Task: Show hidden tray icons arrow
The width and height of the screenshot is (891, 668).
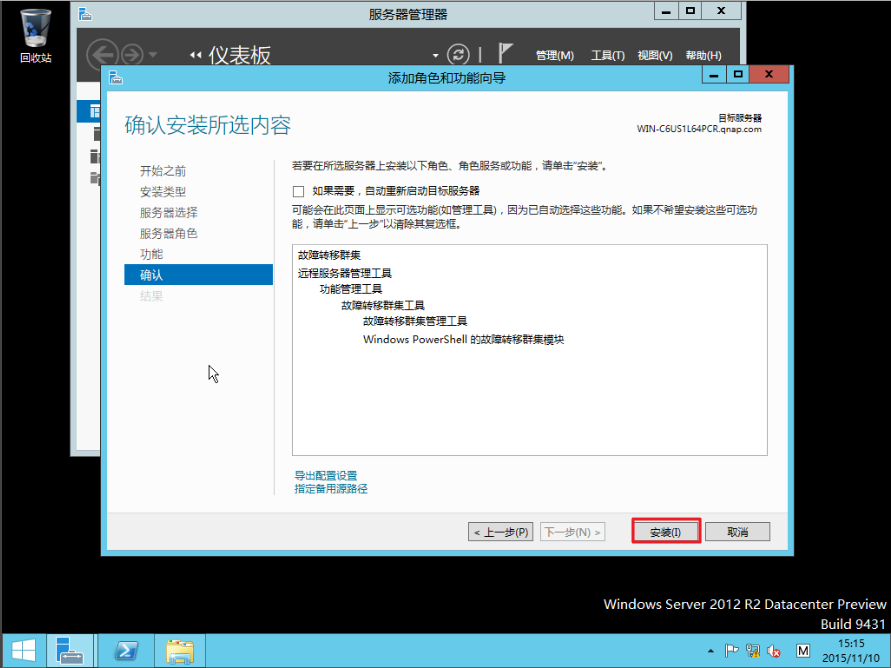Action: click(710, 651)
